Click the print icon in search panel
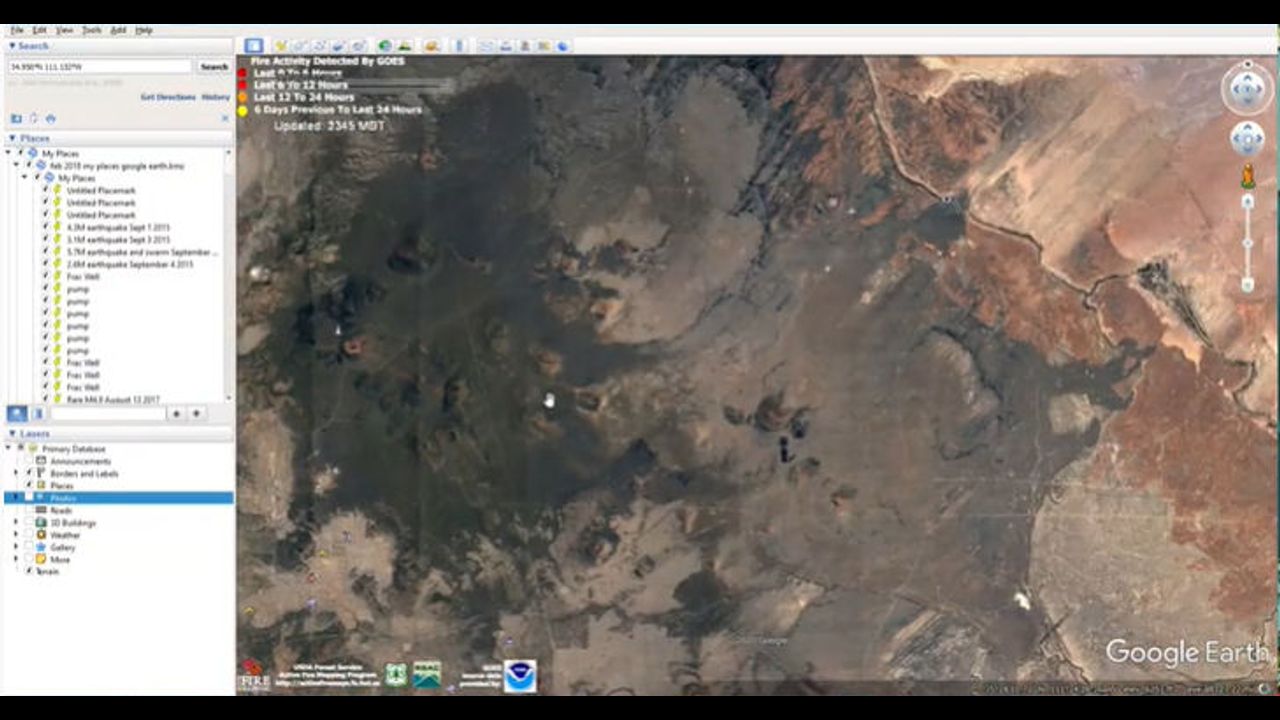The width and height of the screenshot is (1280, 720). tap(50, 119)
